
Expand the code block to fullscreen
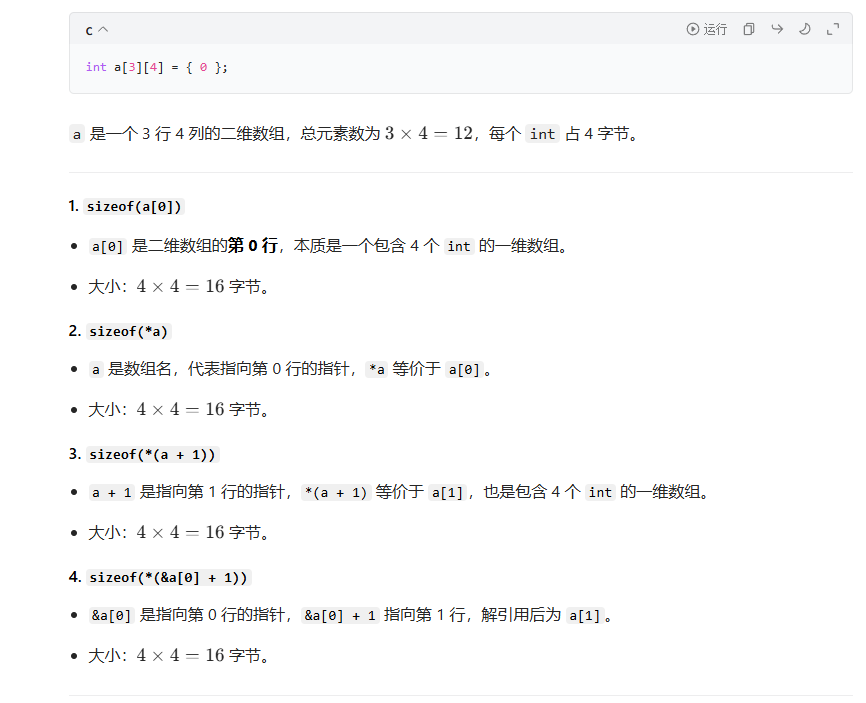point(833,30)
